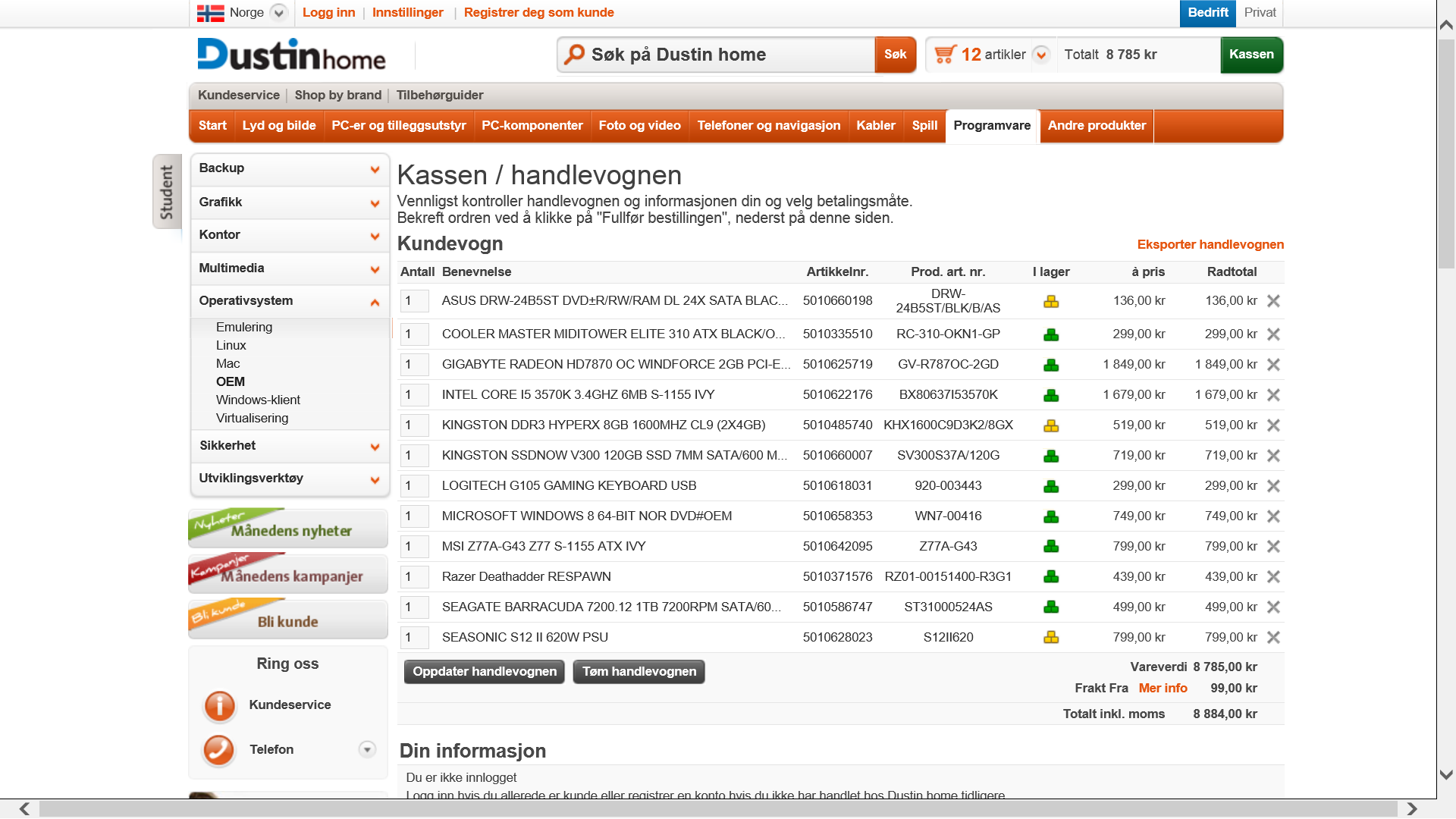This screenshot has width=1456, height=819.
Task: Click the Kundeservice info icon
Action: [219, 705]
